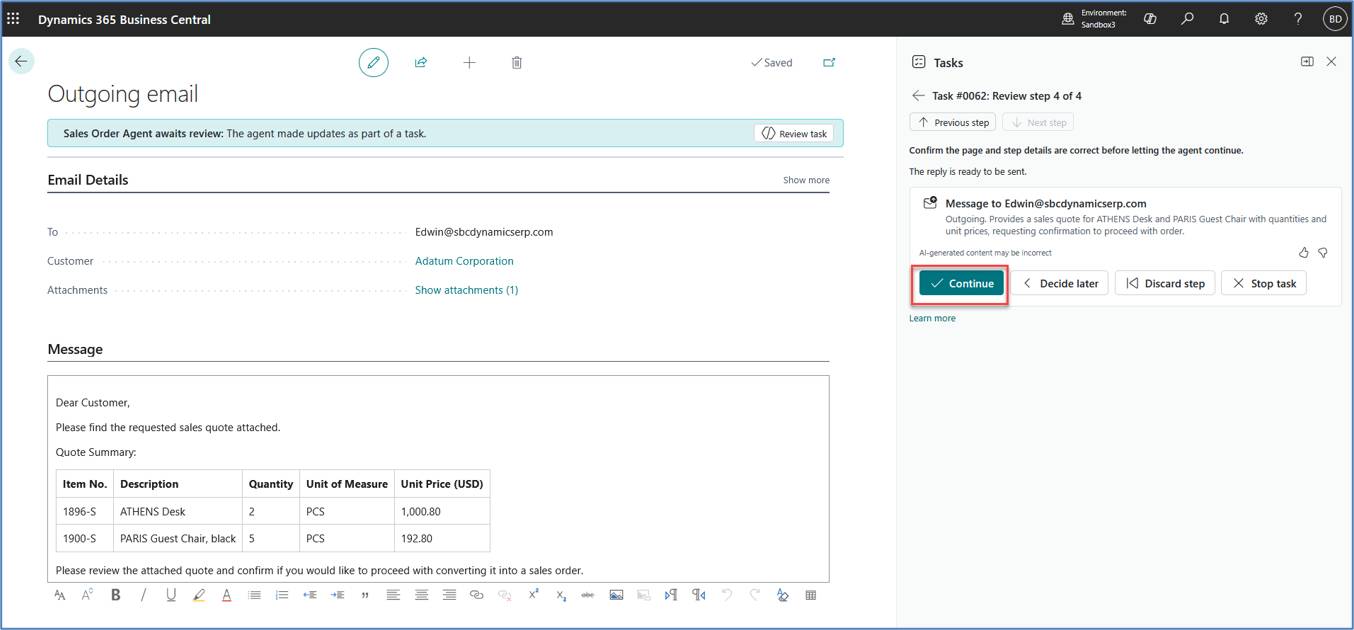This screenshot has height=630, width=1354.
Task: Align text right
Action: (x=449, y=595)
